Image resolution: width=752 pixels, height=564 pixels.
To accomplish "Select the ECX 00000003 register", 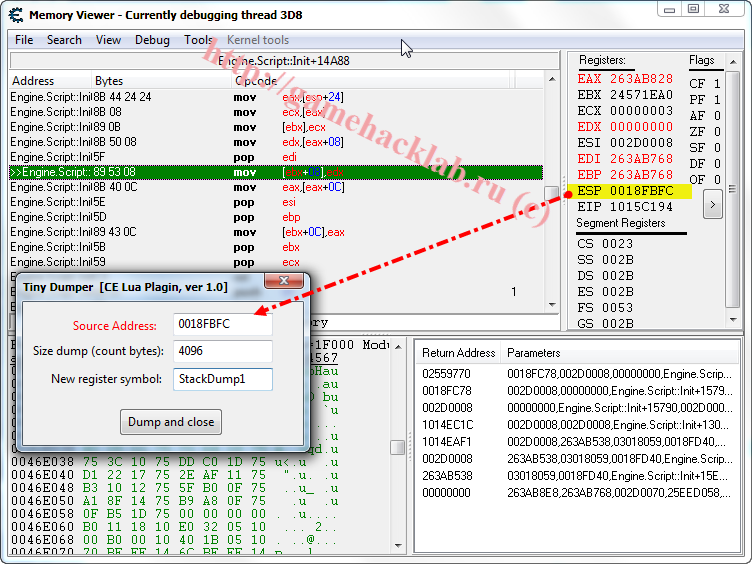I will click(625, 111).
